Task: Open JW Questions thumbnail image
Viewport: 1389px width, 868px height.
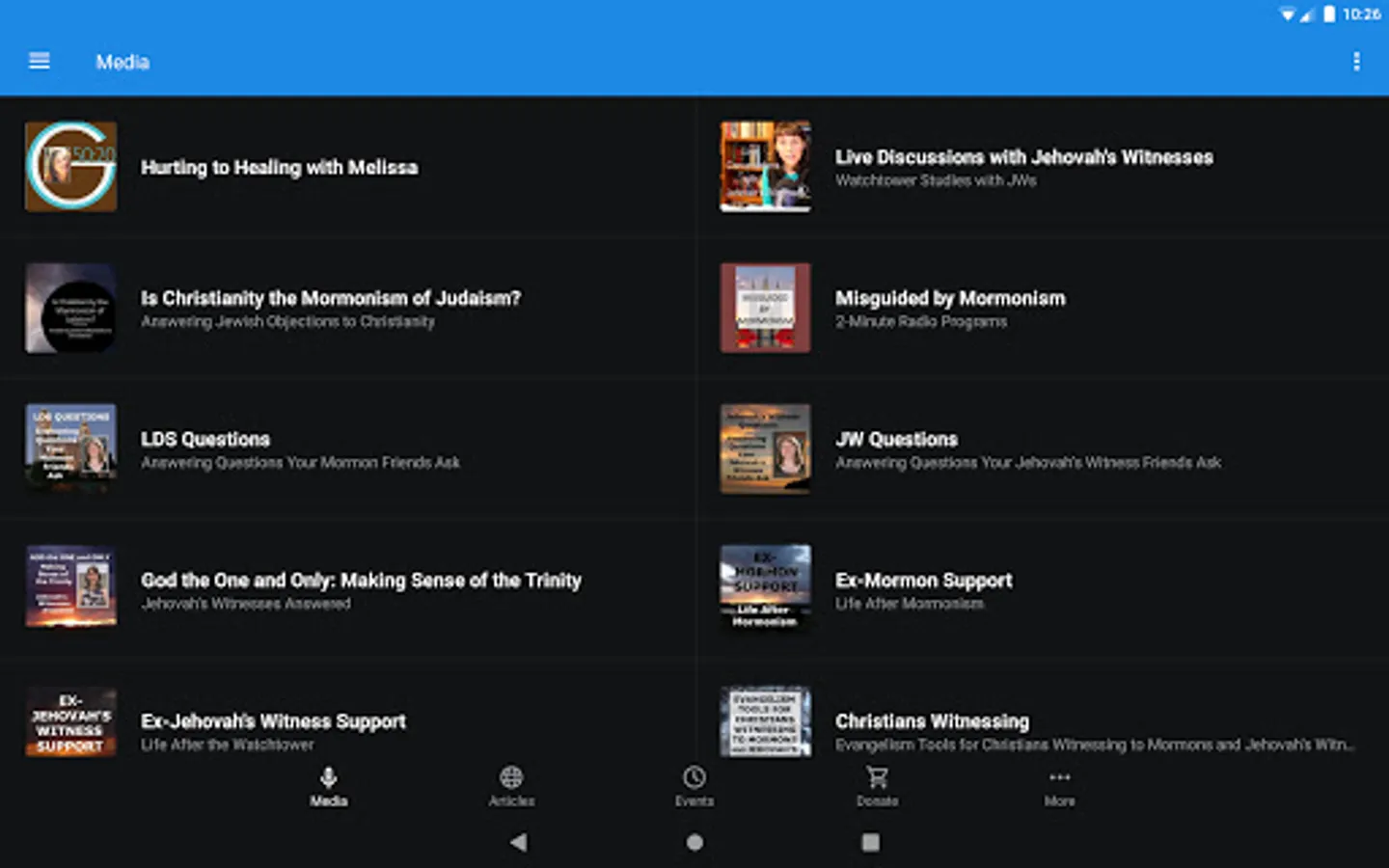Action: [x=766, y=449]
